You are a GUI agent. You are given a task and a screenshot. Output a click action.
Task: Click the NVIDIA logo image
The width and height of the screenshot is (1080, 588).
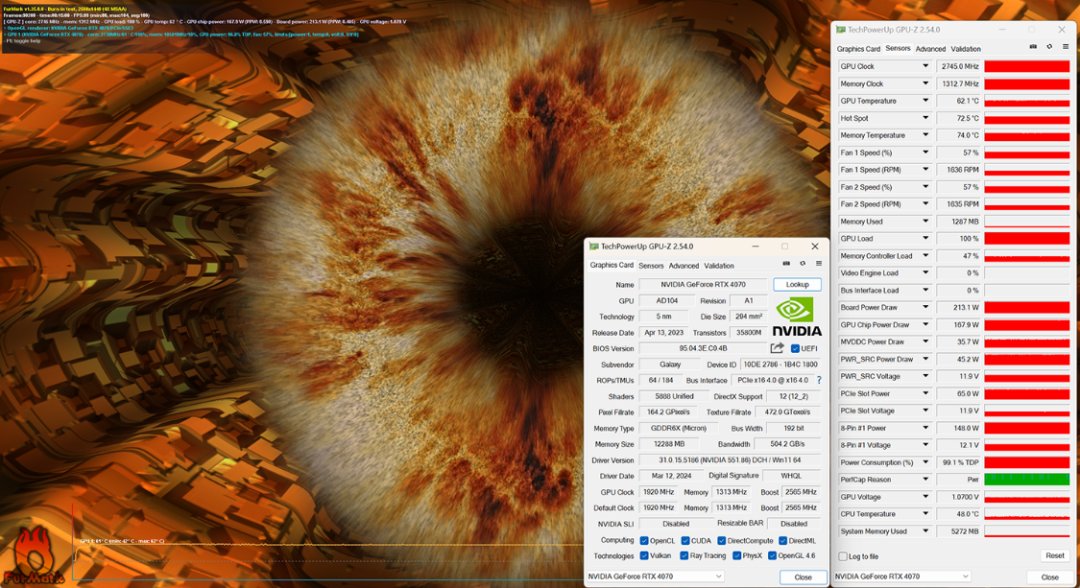tap(797, 317)
